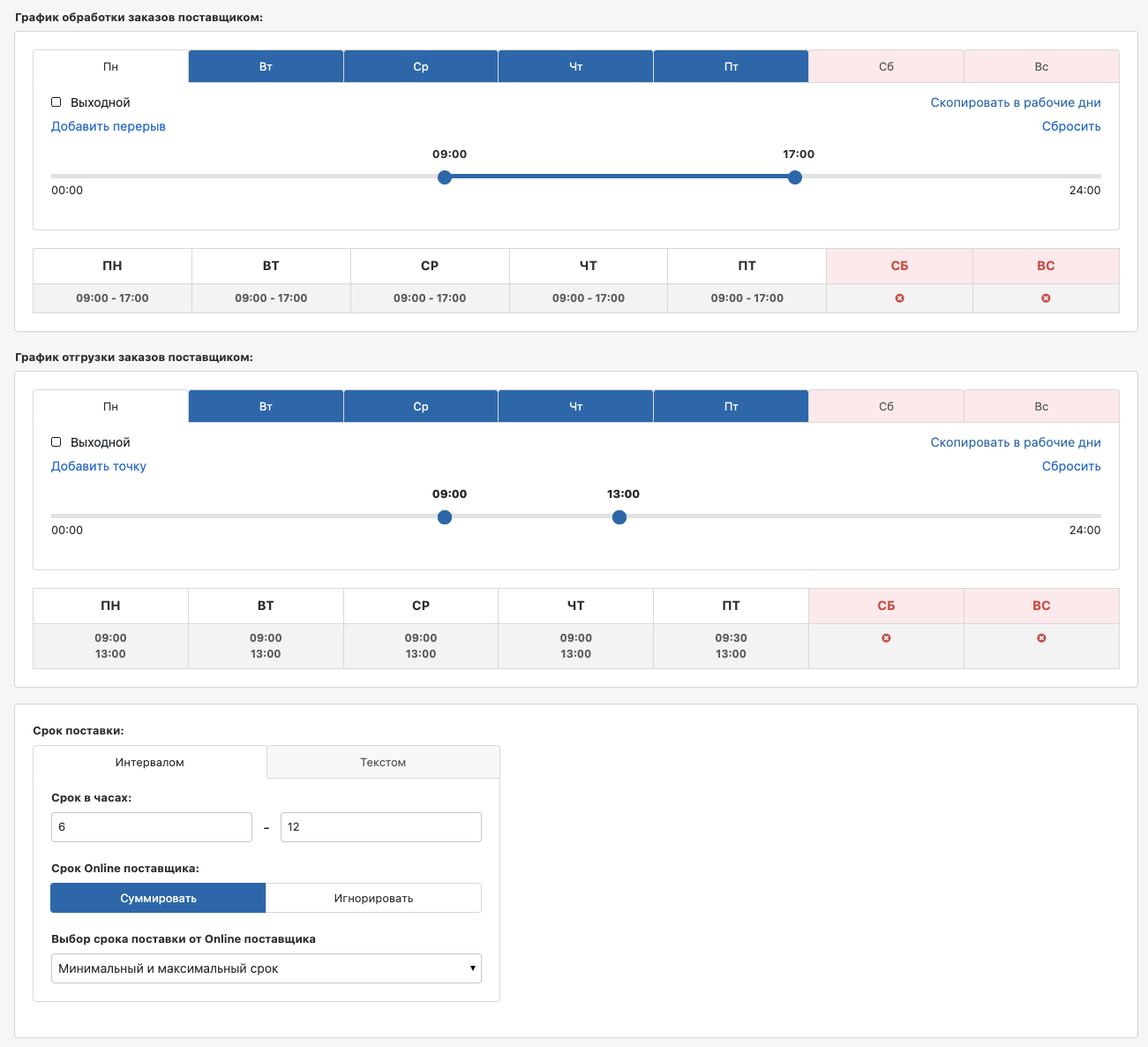This screenshot has width=1148, height=1047.
Task: Open delivery term selection dropdown
Action: 266,968
